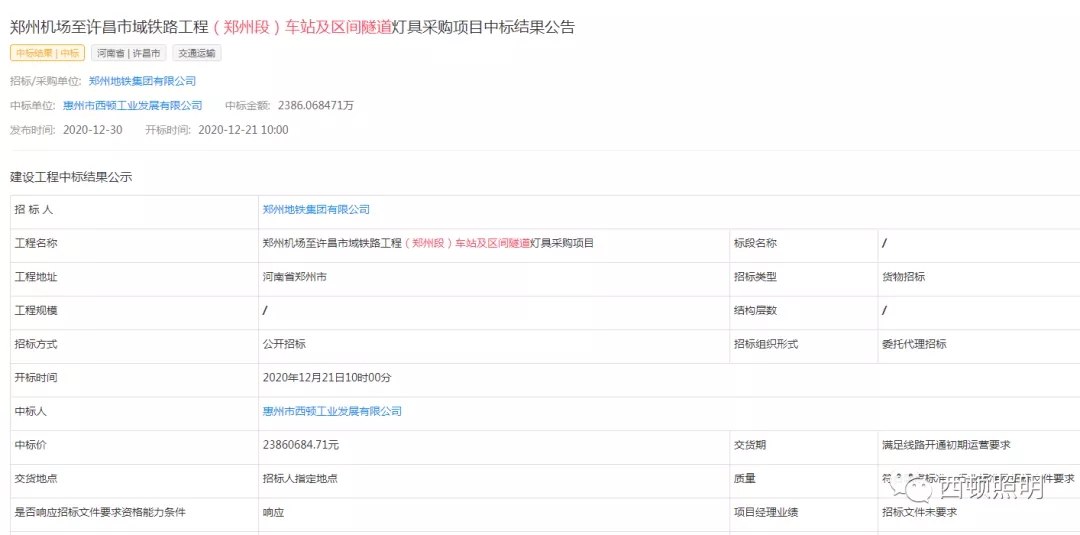1080x535 pixels.
Task: Click the 中标结果 | 中标 orange tag
Action: (x=47, y=53)
